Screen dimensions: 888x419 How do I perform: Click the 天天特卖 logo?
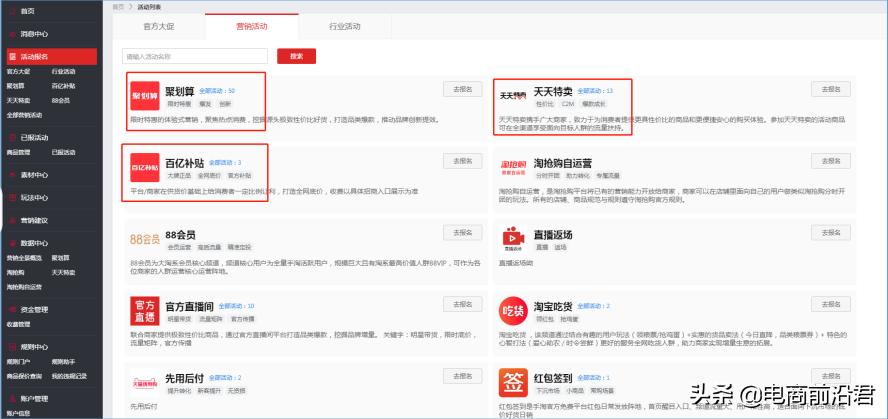pos(513,96)
